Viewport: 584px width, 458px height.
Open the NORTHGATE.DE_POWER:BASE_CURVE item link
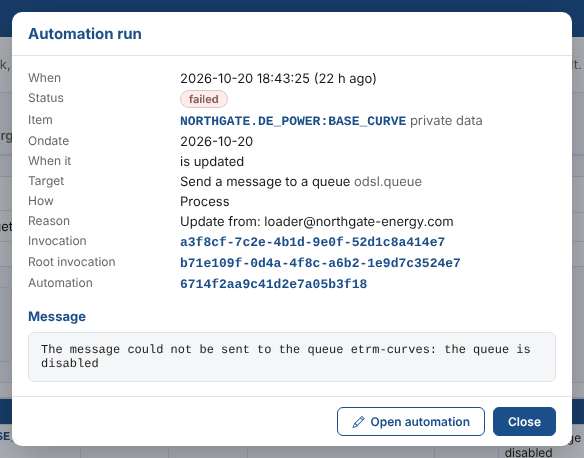pos(293,121)
